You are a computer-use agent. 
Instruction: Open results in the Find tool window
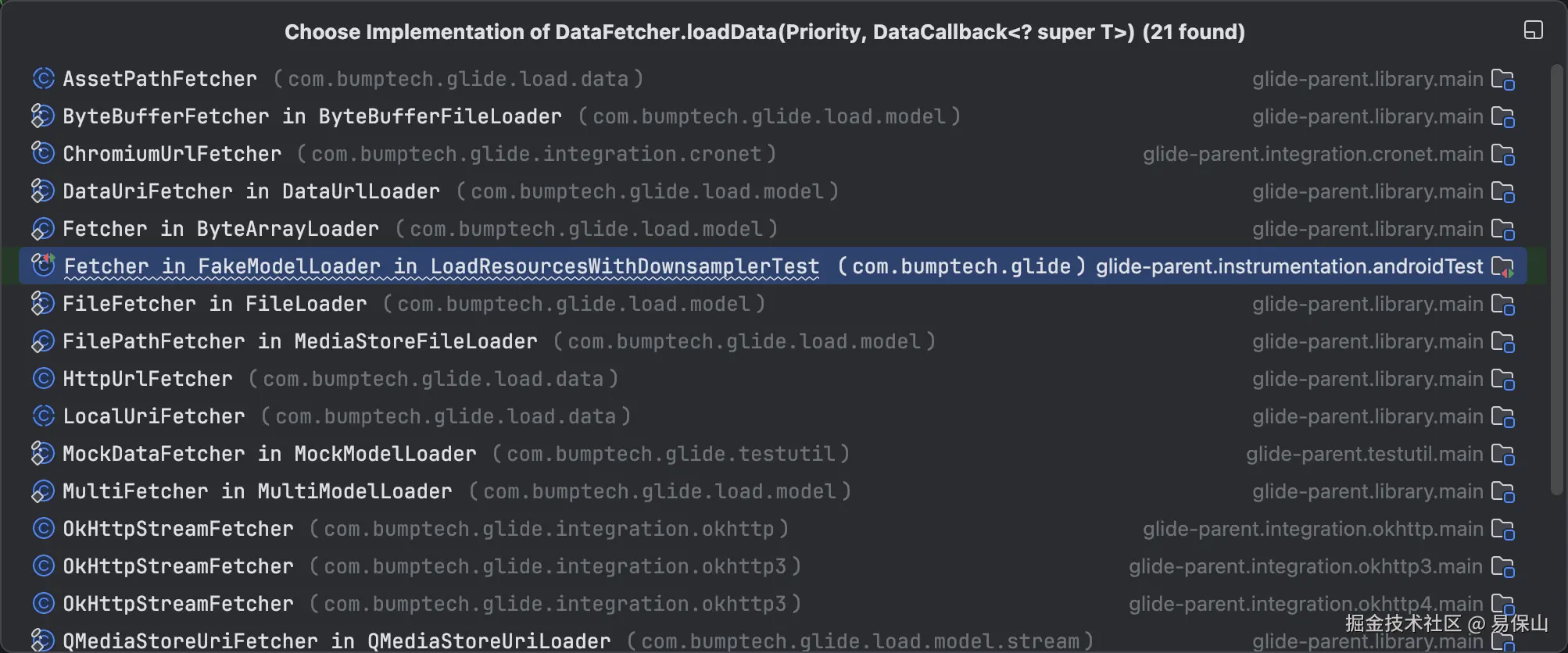tap(1532, 30)
